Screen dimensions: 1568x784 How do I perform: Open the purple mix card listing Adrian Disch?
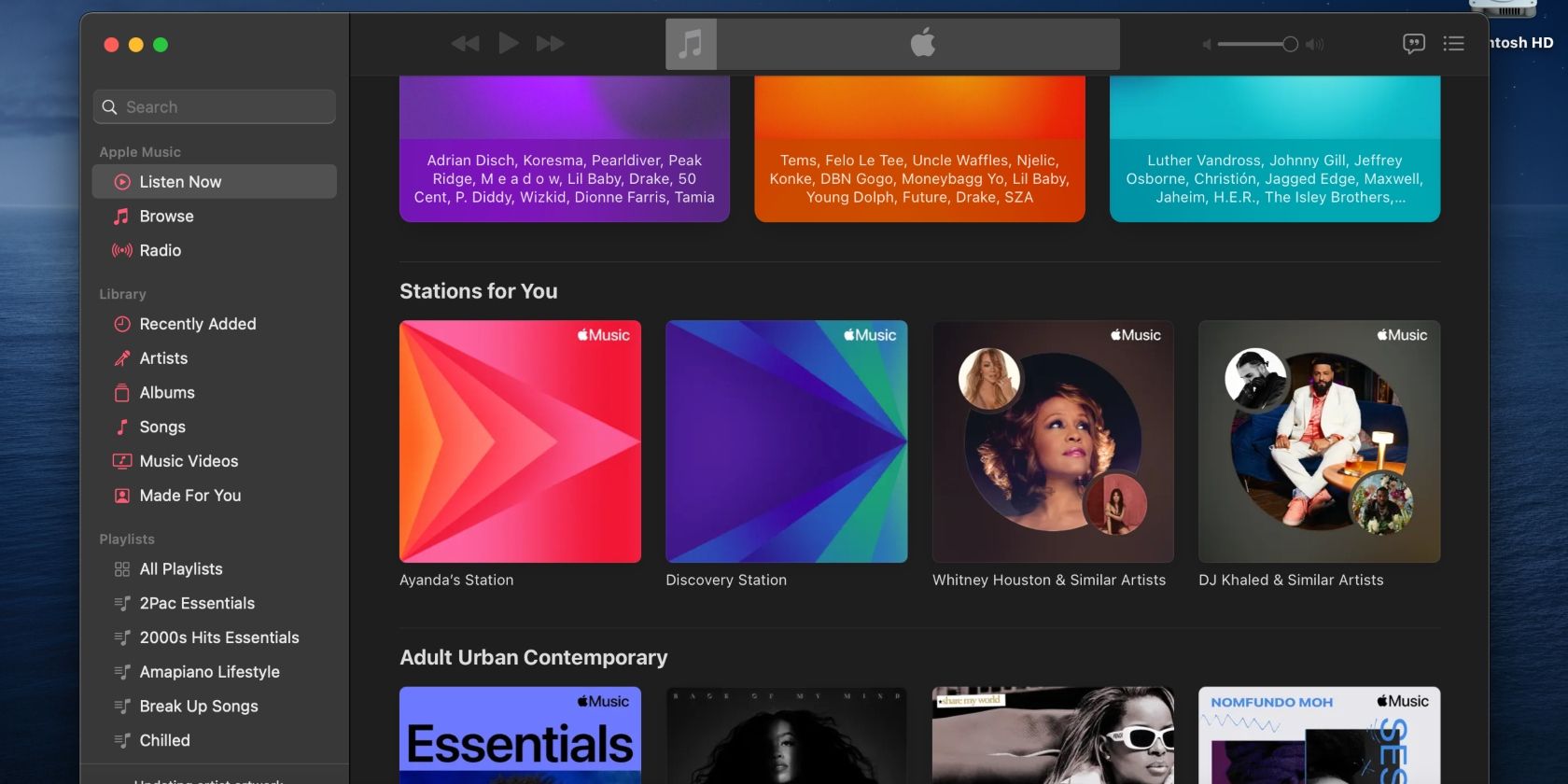[565, 149]
